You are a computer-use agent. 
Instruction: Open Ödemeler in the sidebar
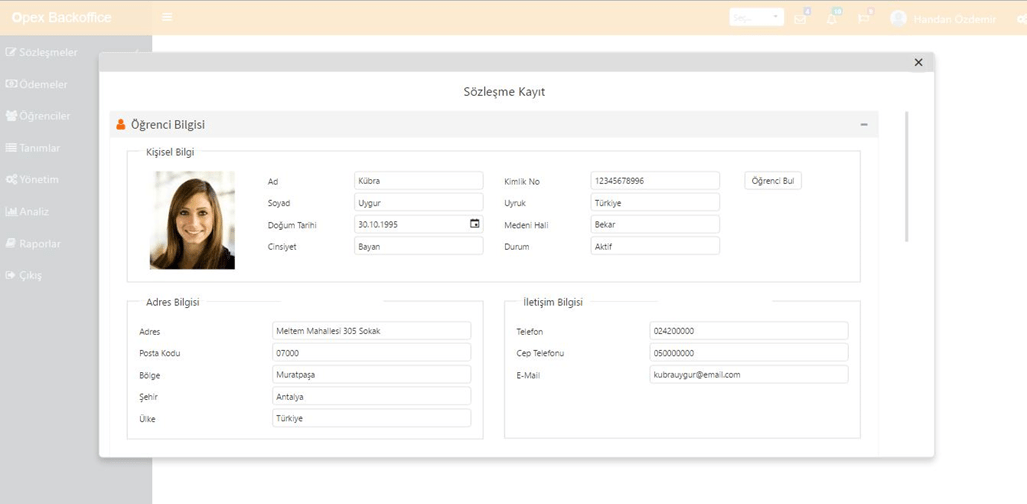42,84
